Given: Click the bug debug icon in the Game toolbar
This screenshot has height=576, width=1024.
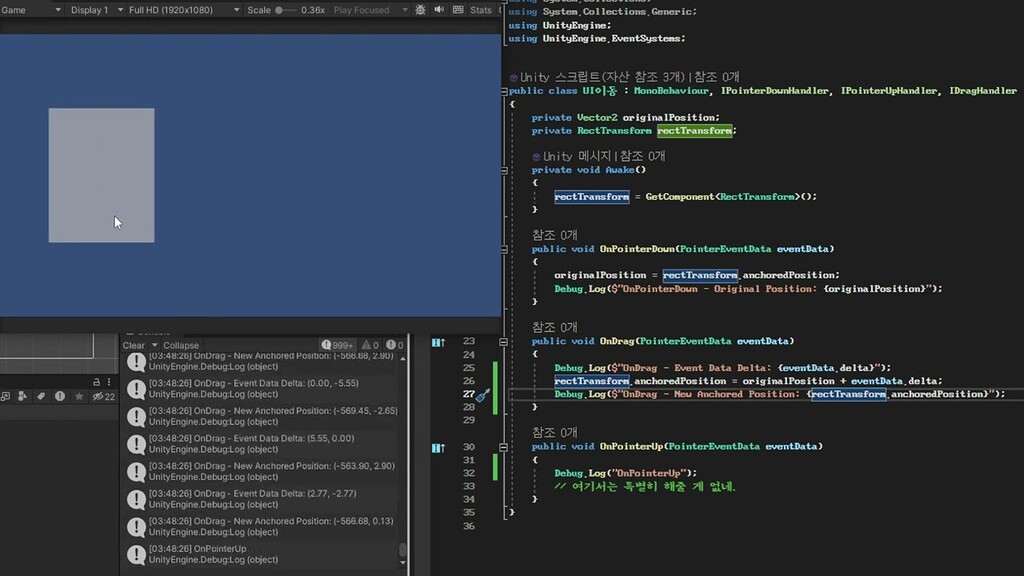Looking at the screenshot, I should point(420,9).
